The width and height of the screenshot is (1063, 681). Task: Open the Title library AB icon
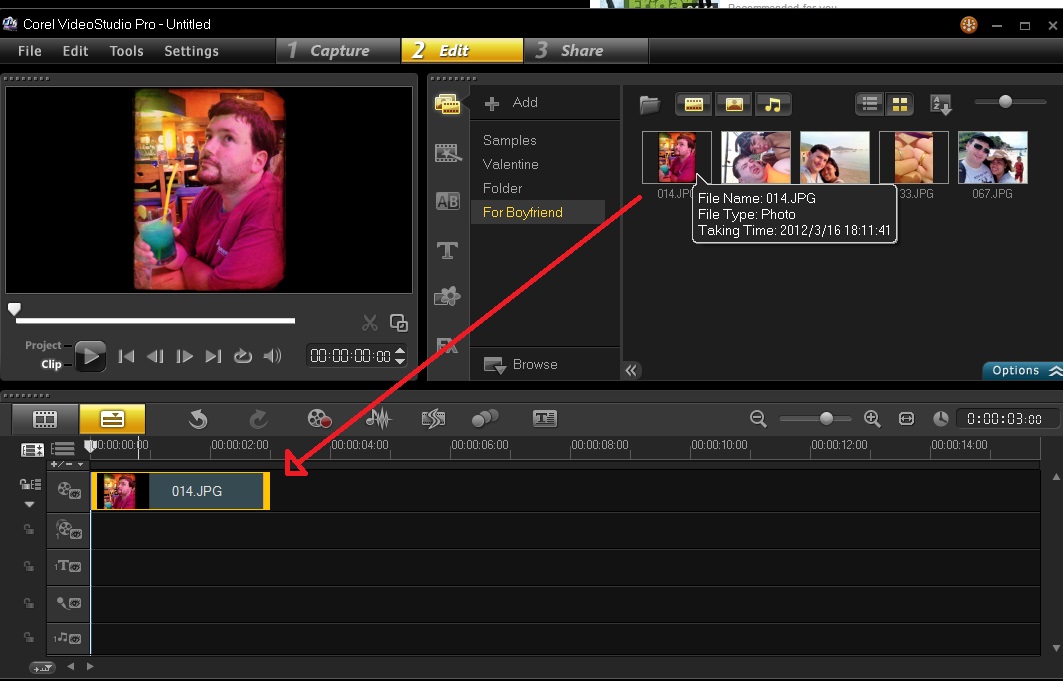click(x=447, y=201)
